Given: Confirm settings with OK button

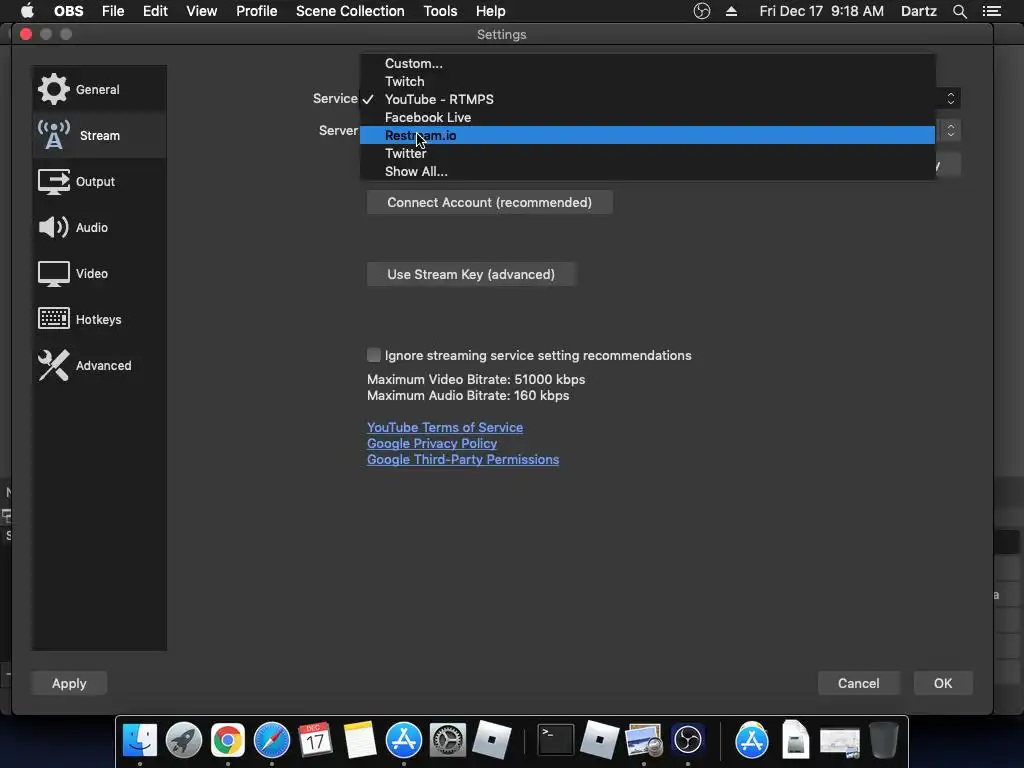Looking at the screenshot, I should tap(942, 683).
